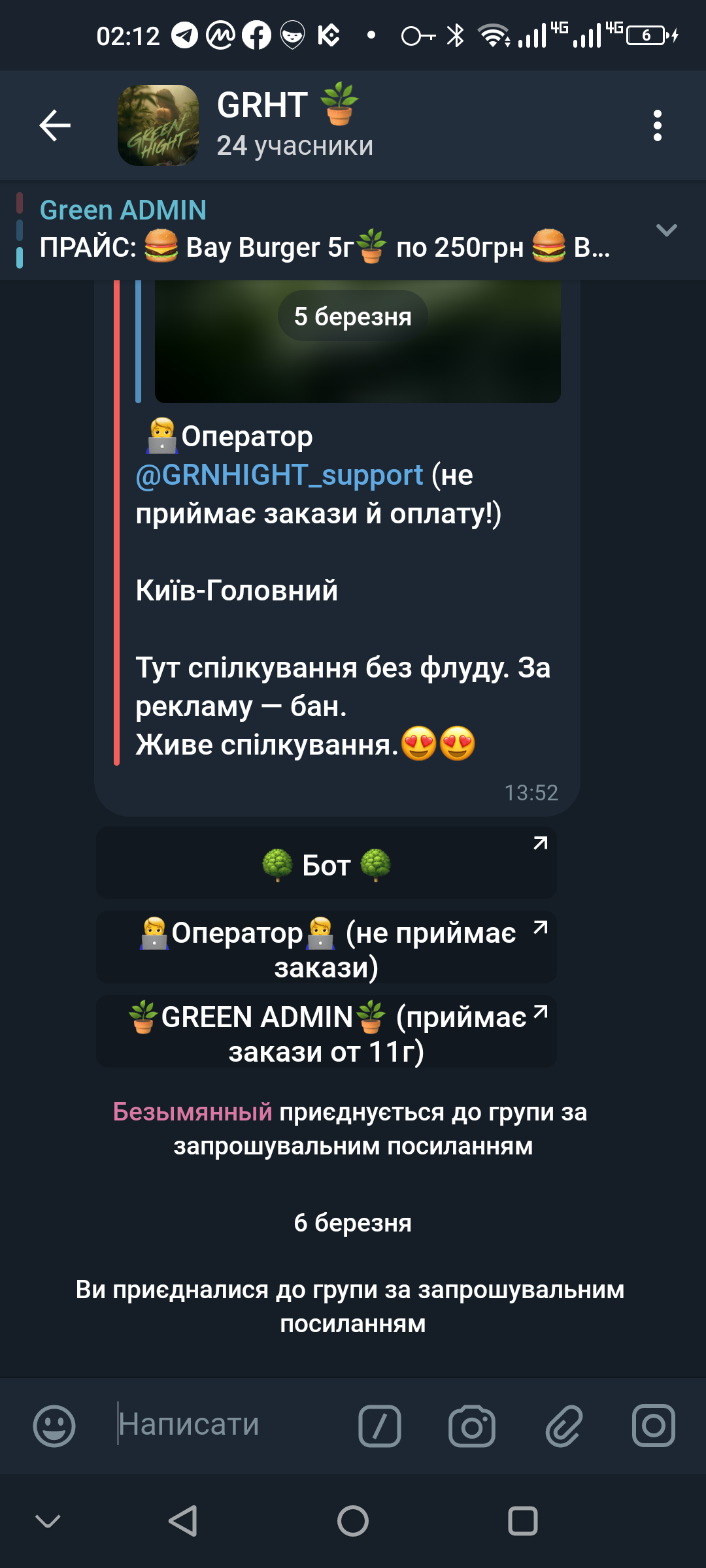Tap the Android home circle button
This screenshot has height=1568, width=706.
(x=353, y=1521)
